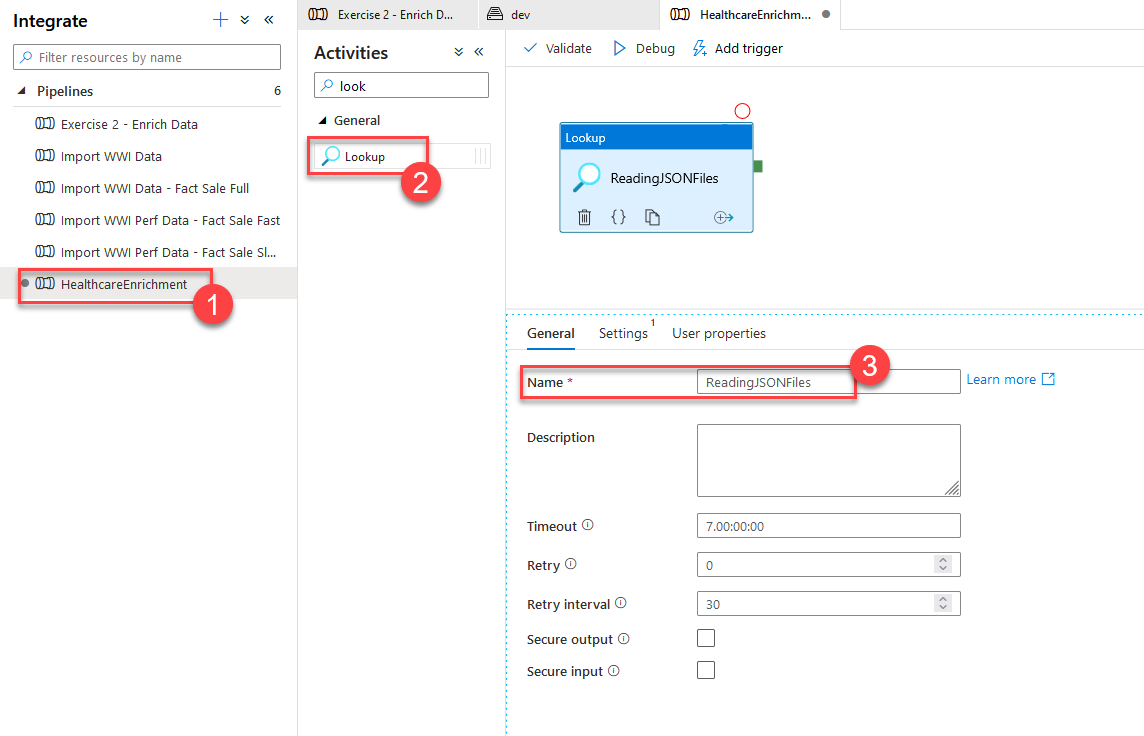Screen dimensions: 1144x736
Task: Collapse the General activities group
Action: tap(322, 121)
